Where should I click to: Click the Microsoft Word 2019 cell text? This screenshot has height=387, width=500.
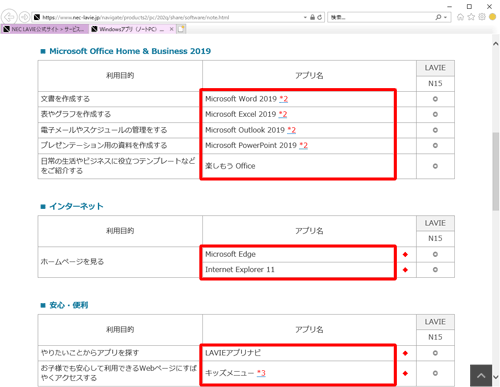point(241,99)
